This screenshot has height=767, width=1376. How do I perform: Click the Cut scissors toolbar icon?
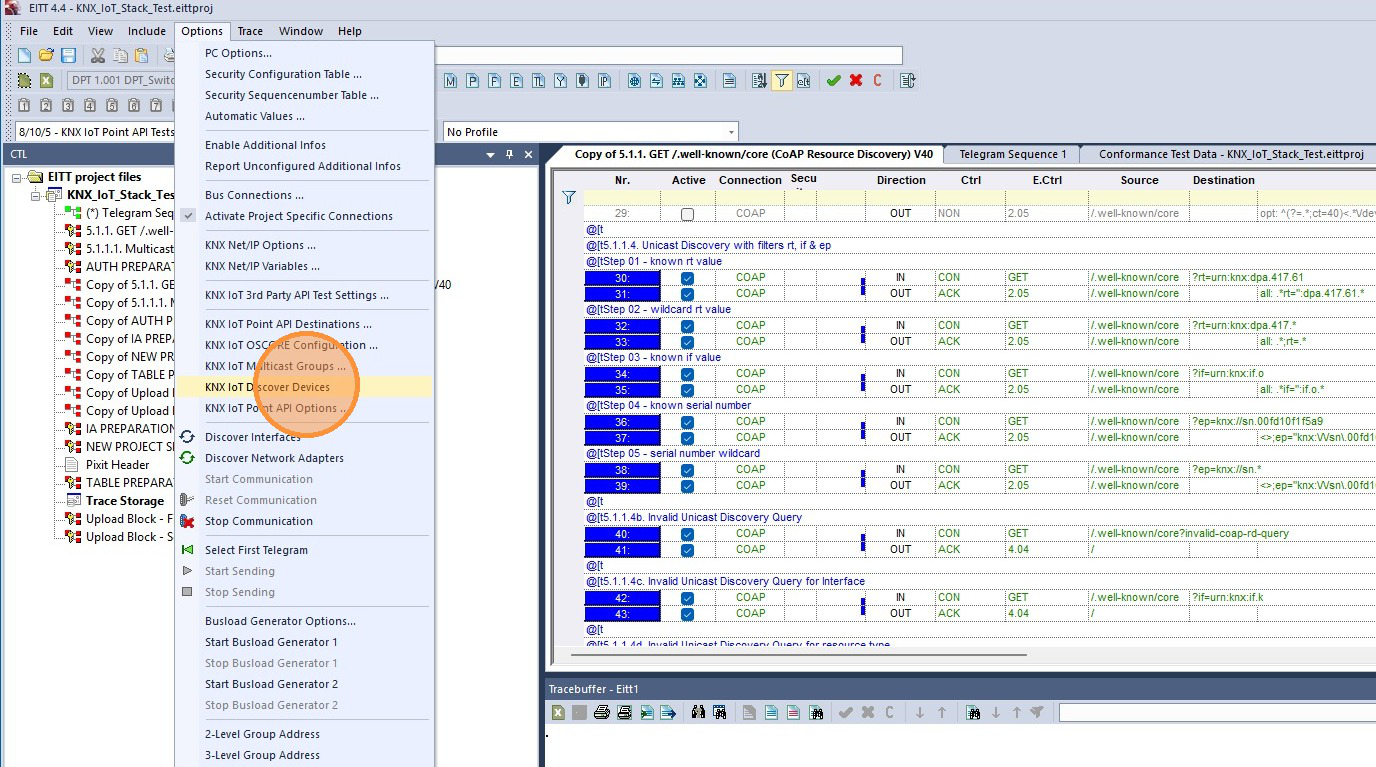[x=98, y=55]
